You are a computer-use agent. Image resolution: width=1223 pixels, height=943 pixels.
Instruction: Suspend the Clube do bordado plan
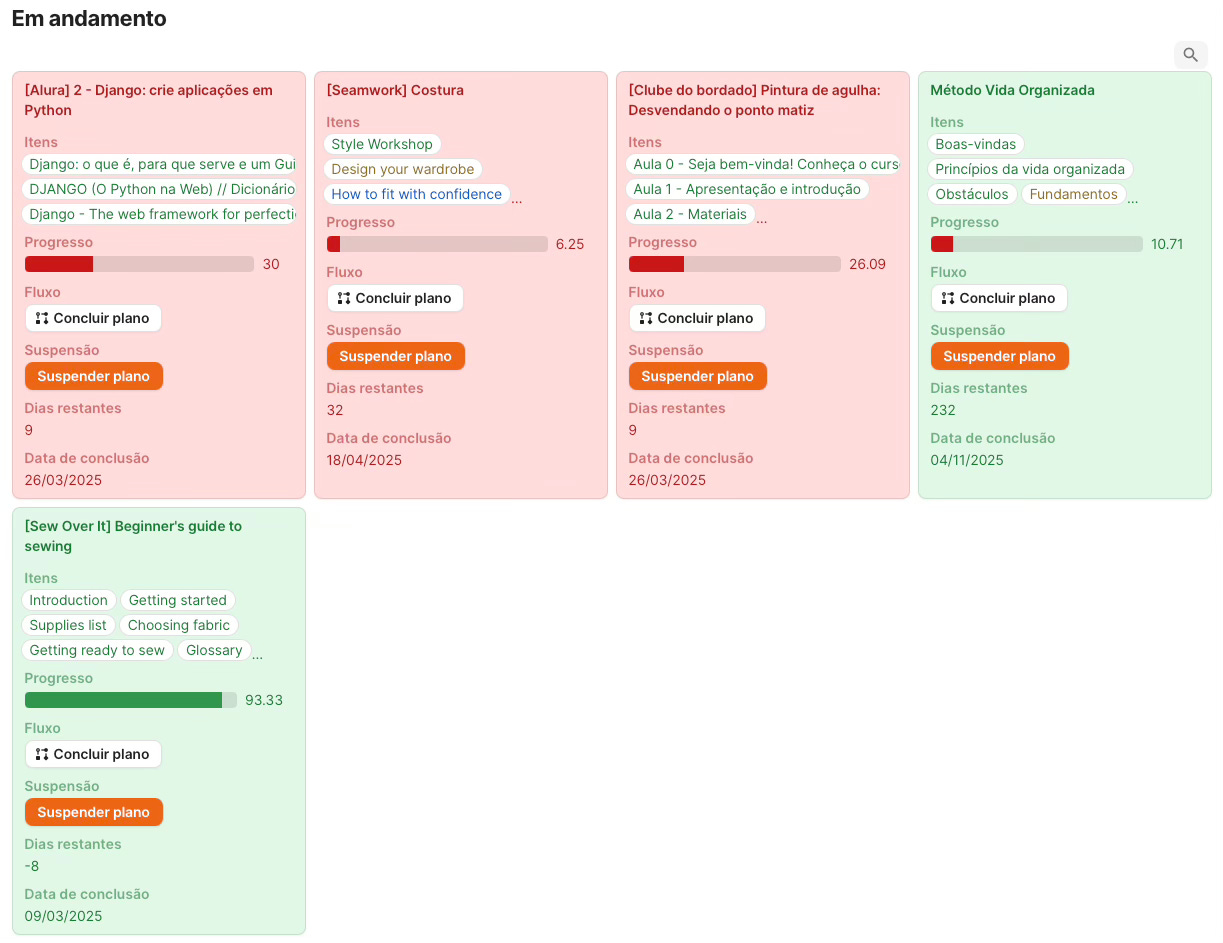698,376
